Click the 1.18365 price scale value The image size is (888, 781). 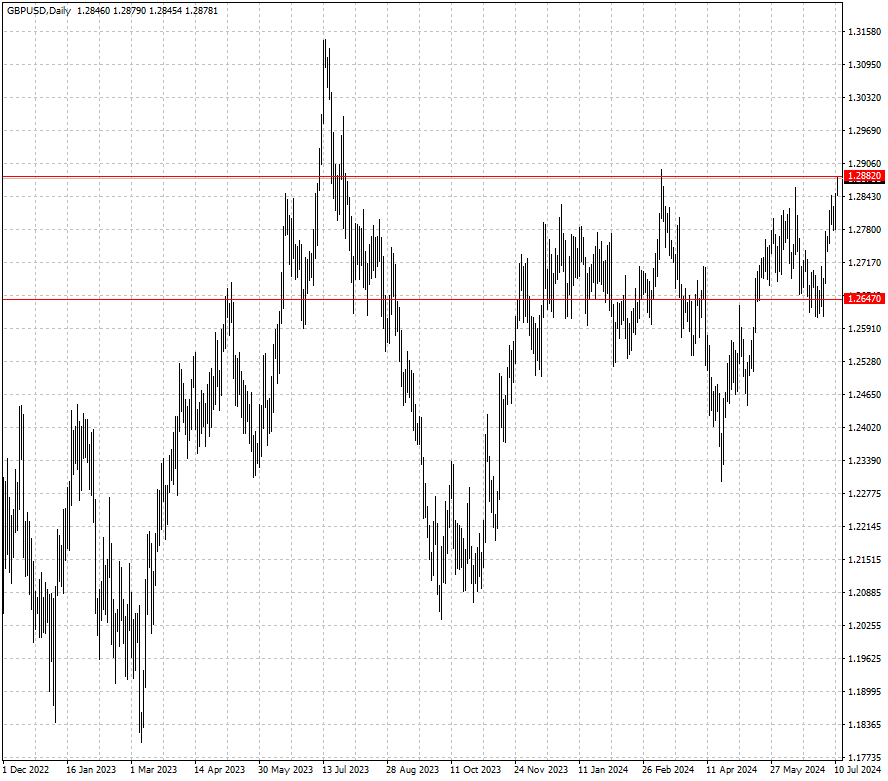click(x=864, y=724)
